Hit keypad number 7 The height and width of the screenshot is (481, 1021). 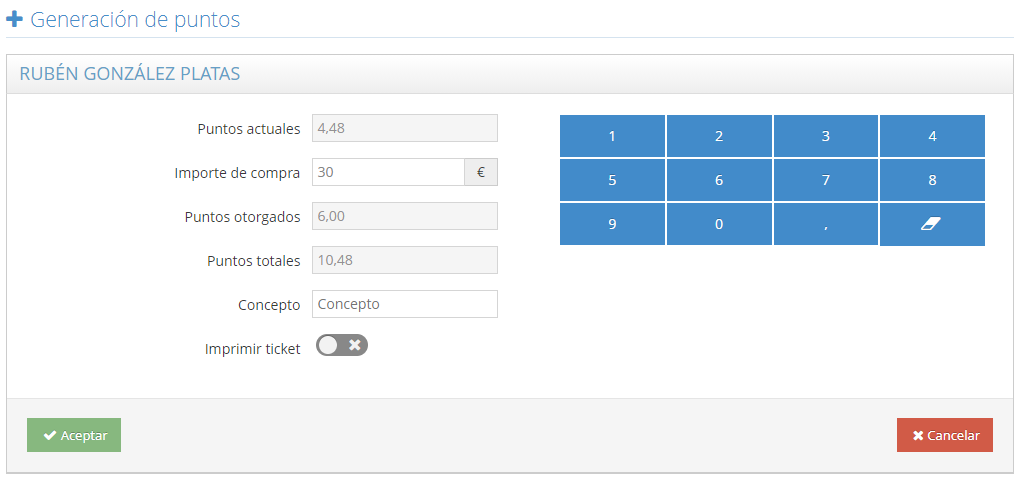pos(826,181)
